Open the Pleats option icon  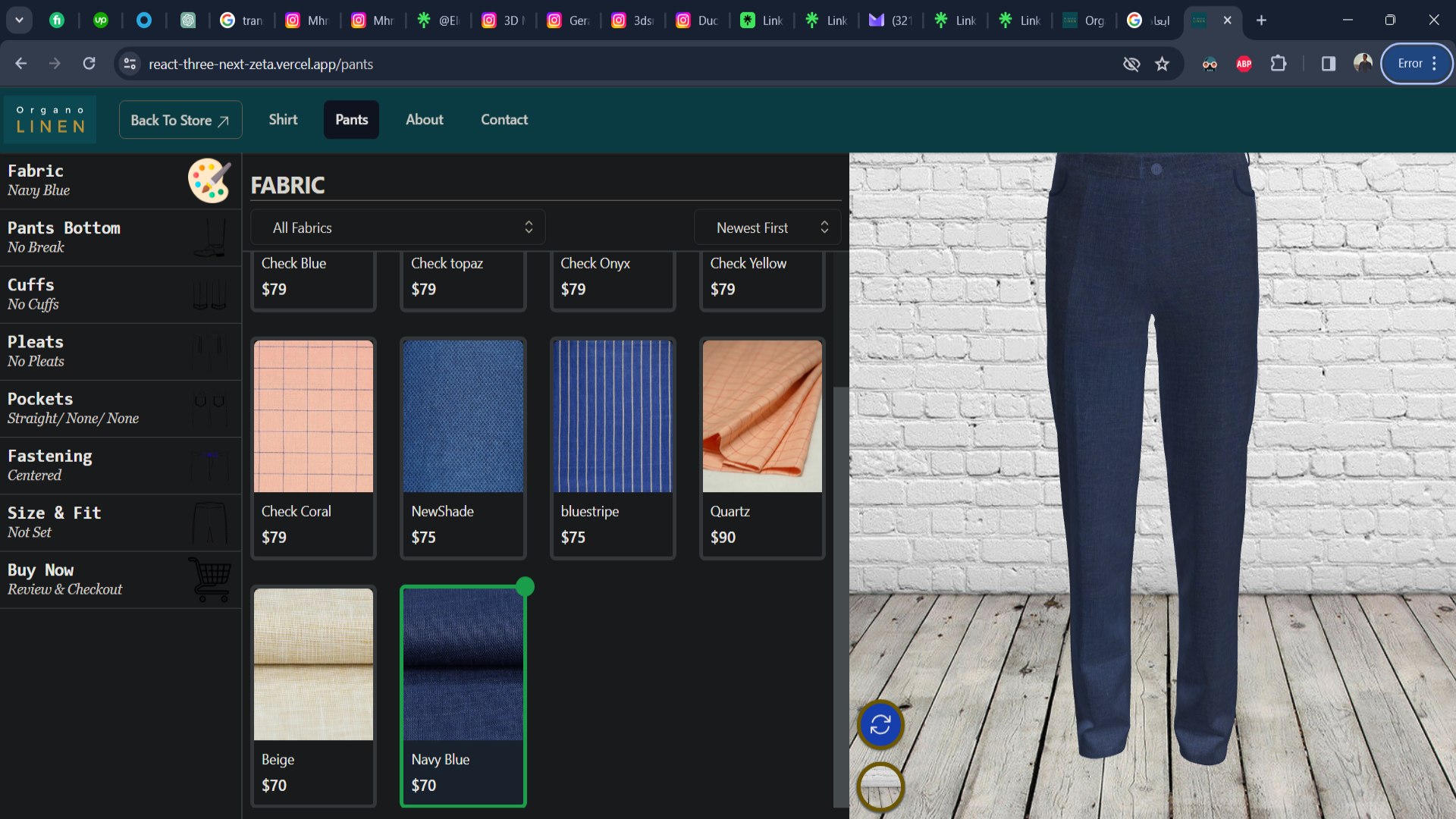pos(209,351)
